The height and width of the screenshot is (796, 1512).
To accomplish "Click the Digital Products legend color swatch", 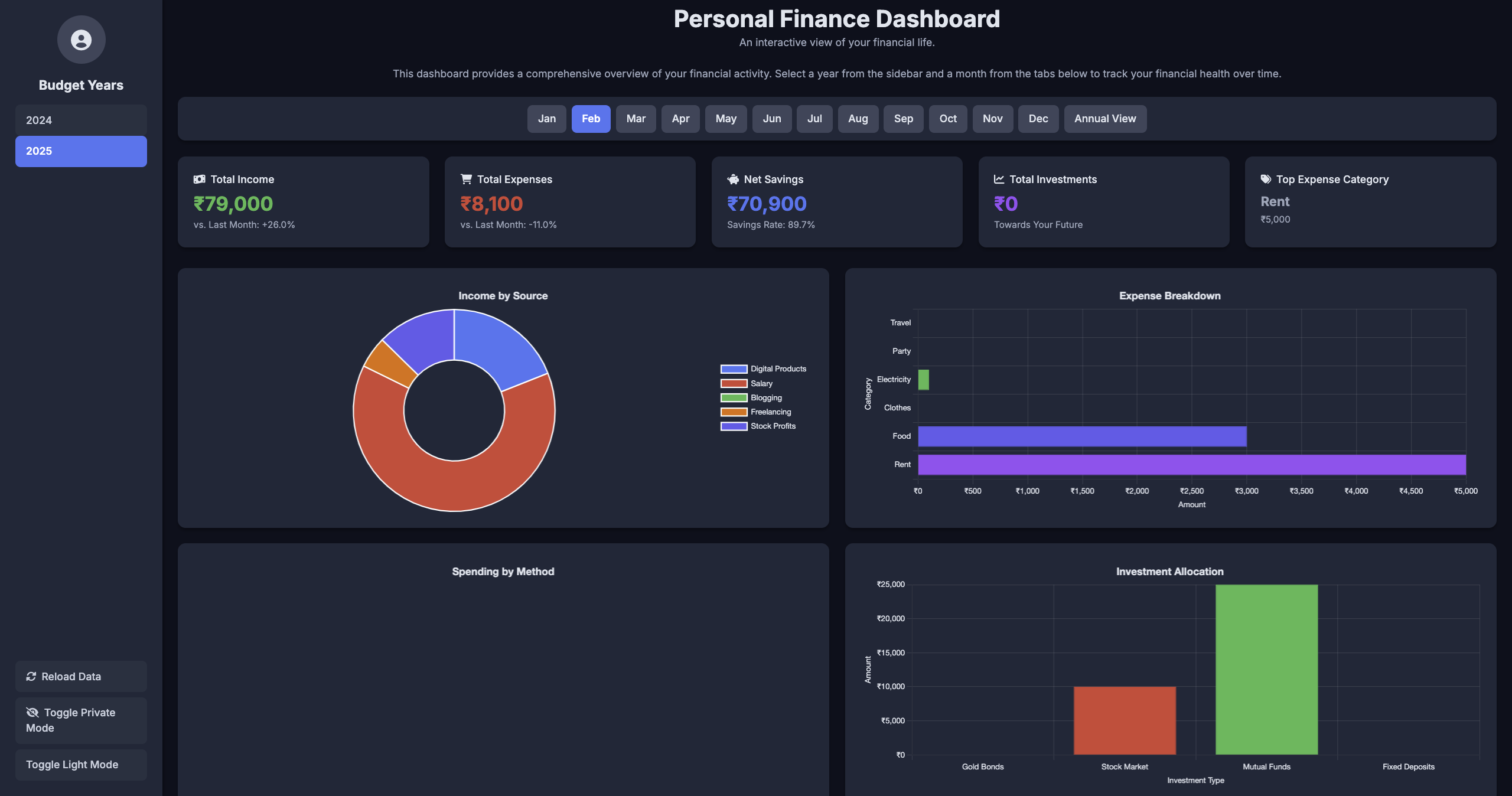I will (x=734, y=369).
